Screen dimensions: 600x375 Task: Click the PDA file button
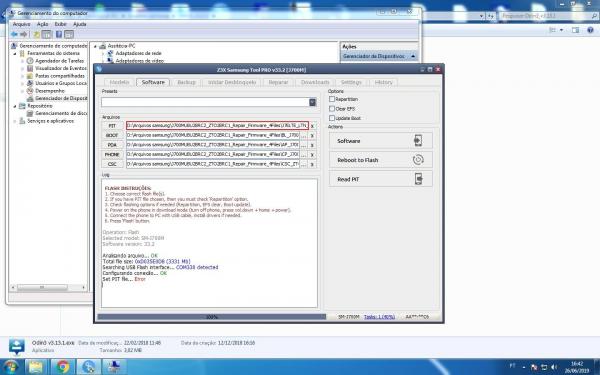click(x=112, y=145)
